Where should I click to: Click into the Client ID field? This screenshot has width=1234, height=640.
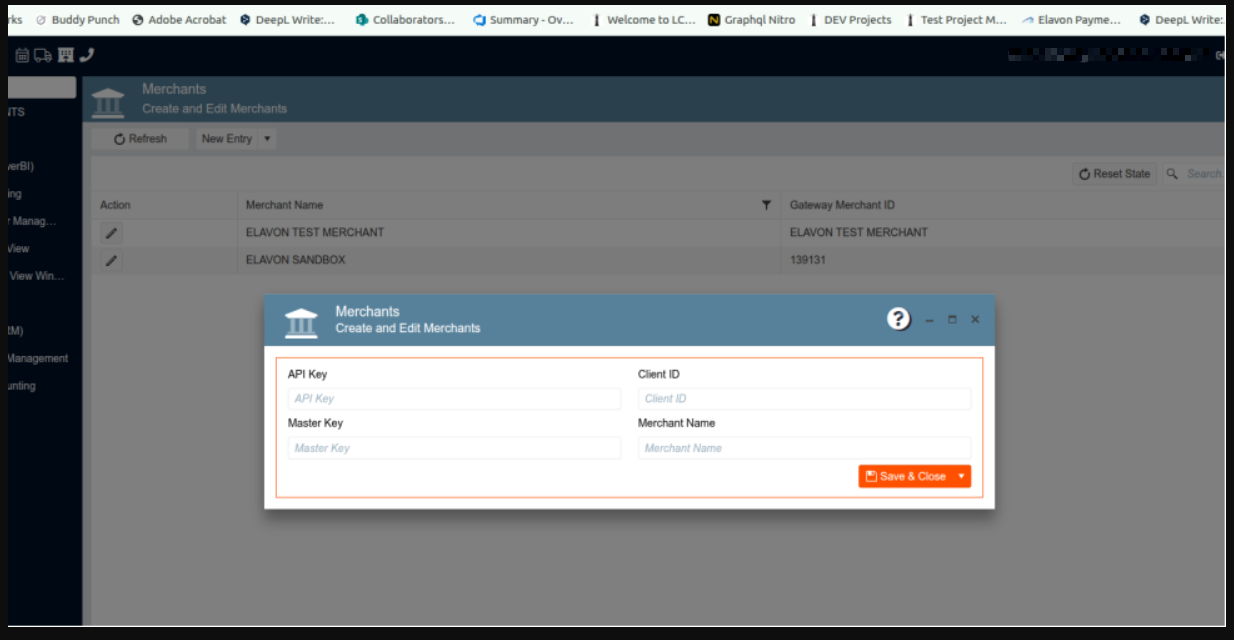804,399
